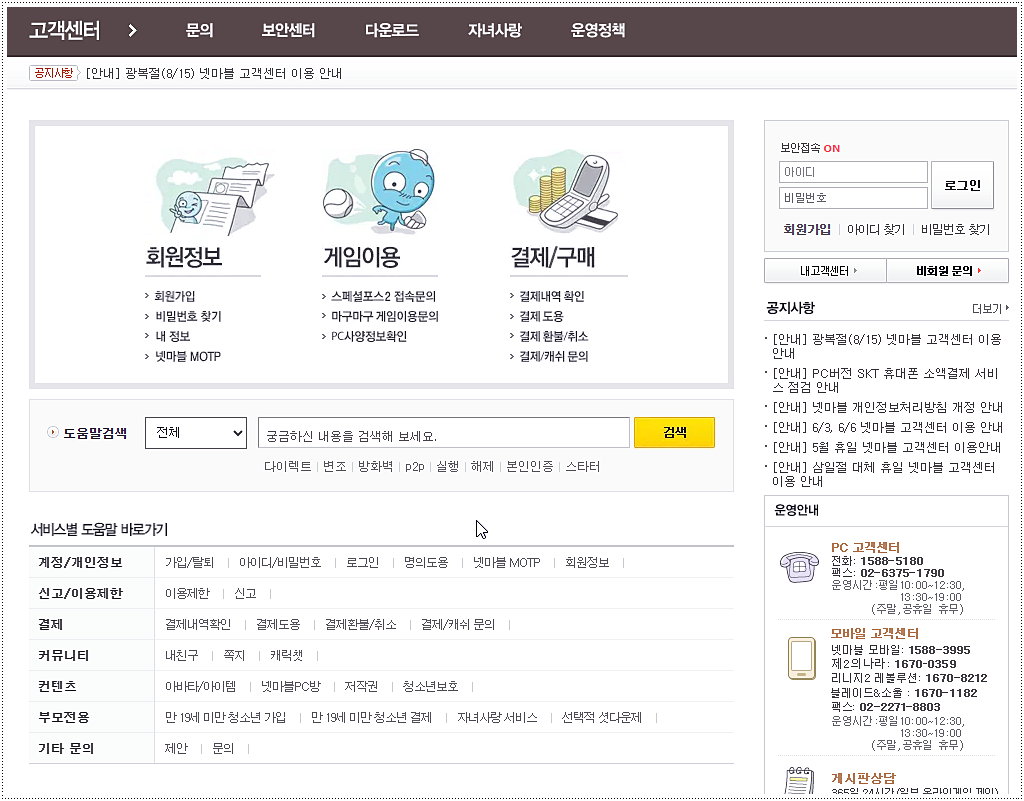The width and height of the screenshot is (1024, 801).
Task: Click the smartphone icon beside 모바일 고객센터
Action: (802, 658)
